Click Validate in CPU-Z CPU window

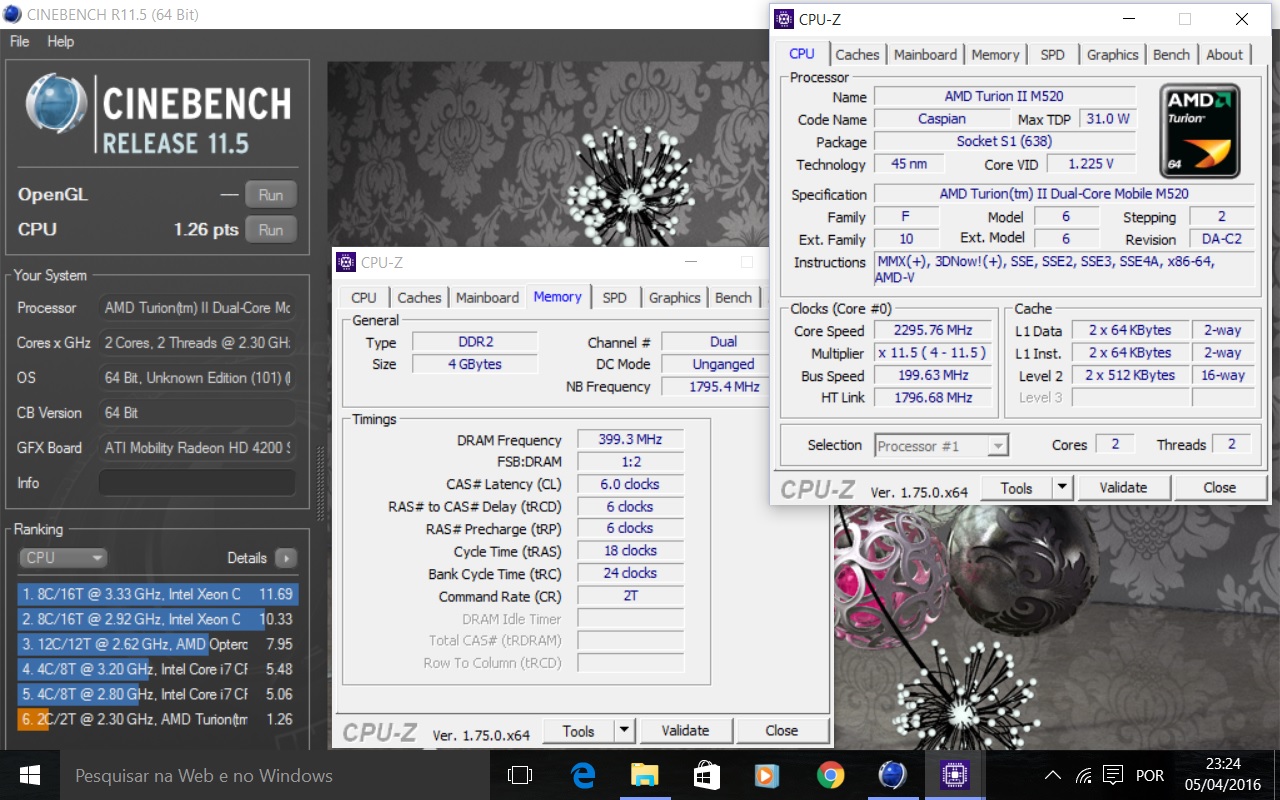click(x=1123, y=488)
